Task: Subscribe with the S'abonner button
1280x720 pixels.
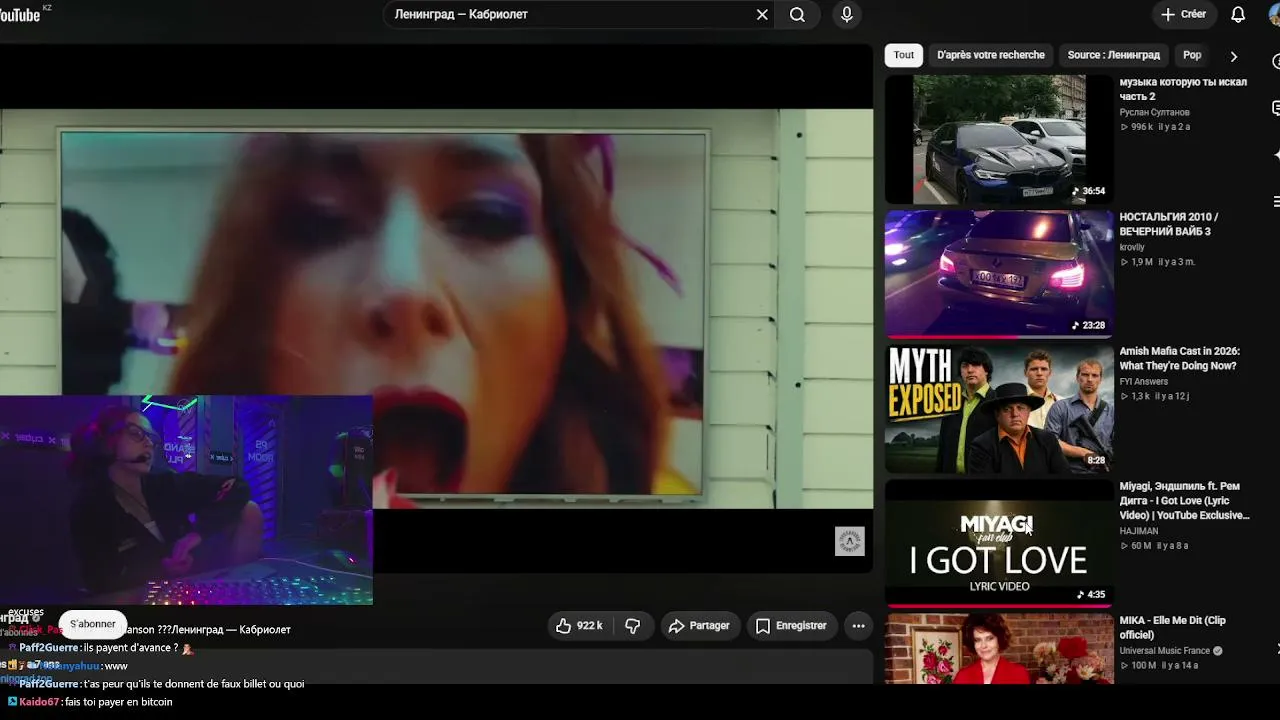Action: click(x=93, y=624)
